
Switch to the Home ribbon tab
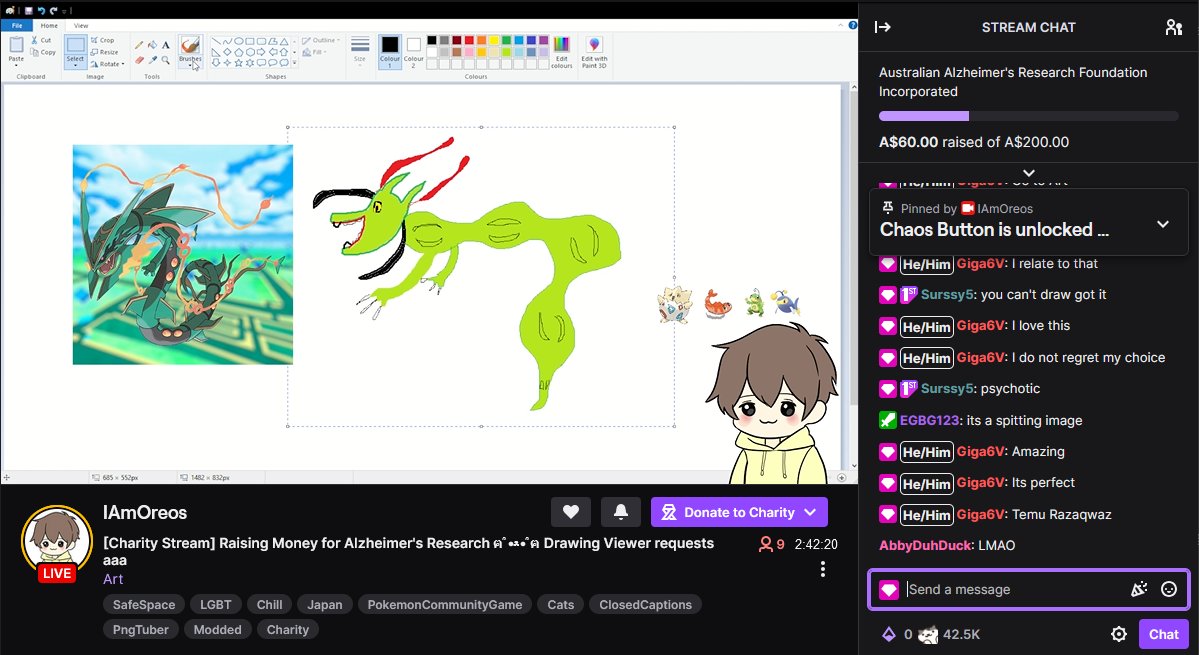49,26
